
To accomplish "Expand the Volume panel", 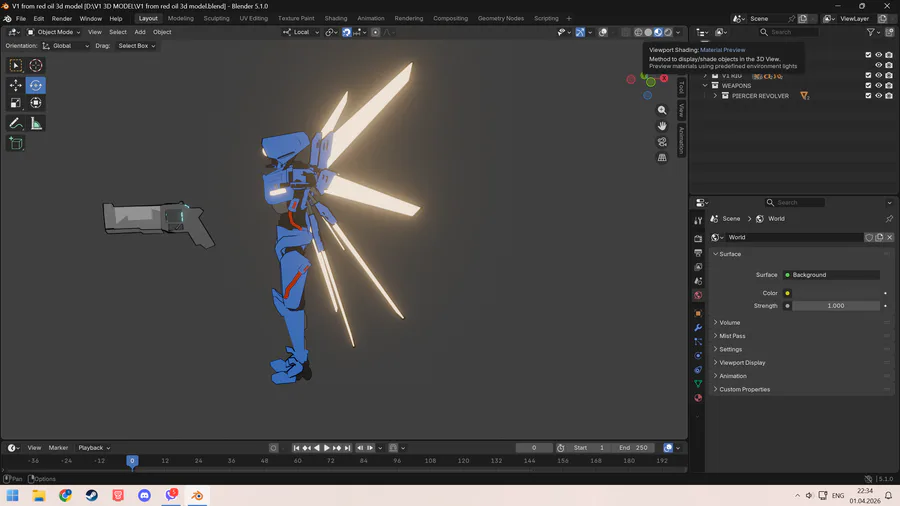I will (730, 322).
